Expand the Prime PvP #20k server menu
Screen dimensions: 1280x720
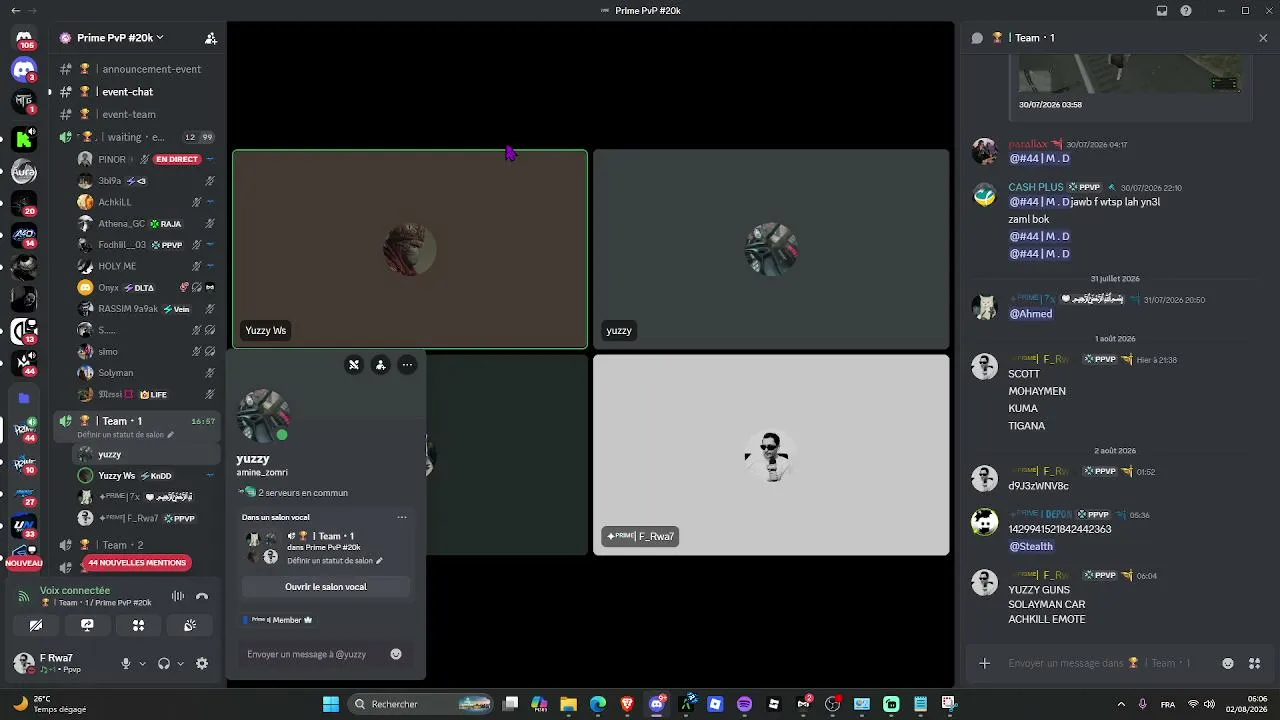(x=121, y=38)
